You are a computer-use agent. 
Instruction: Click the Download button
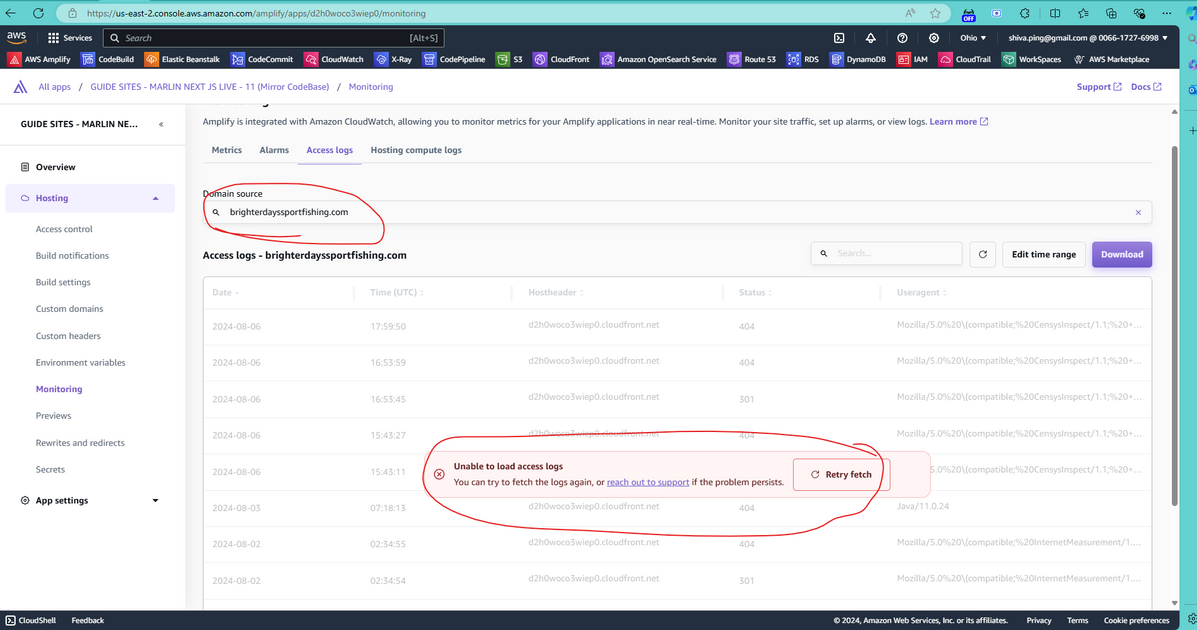click(x=1121, y=254)
